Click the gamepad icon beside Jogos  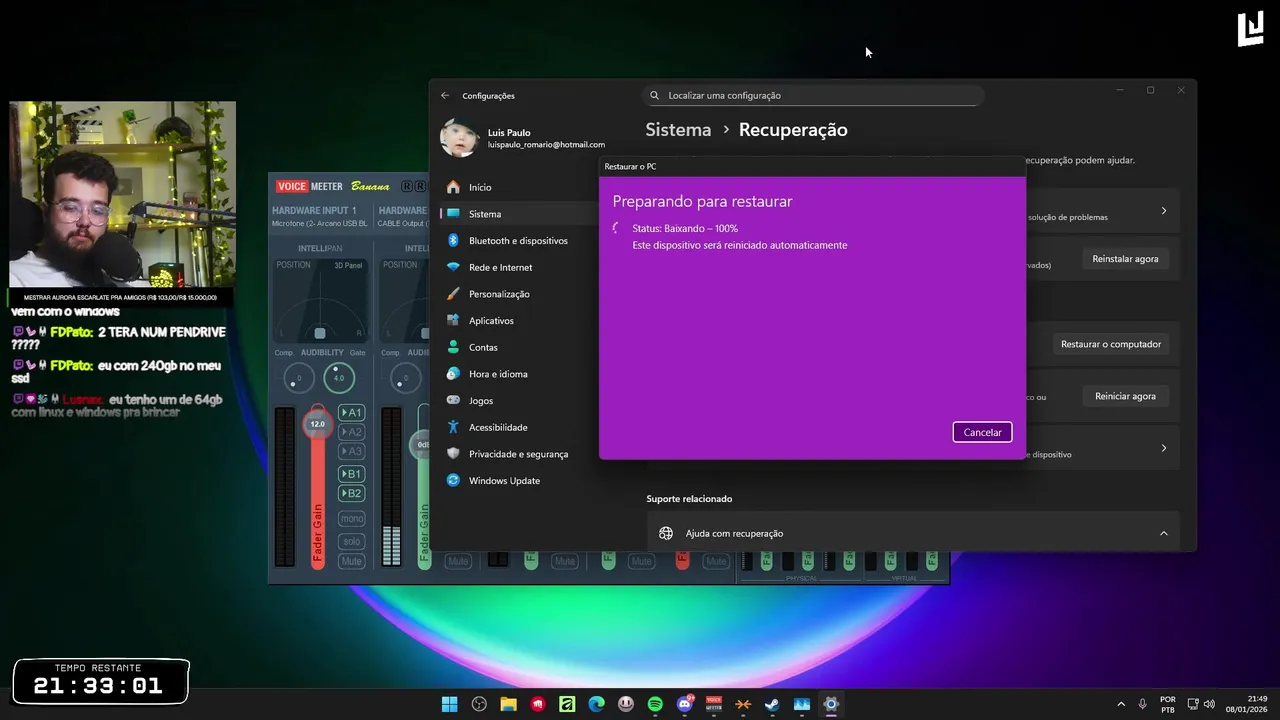(x=453, y=401)
